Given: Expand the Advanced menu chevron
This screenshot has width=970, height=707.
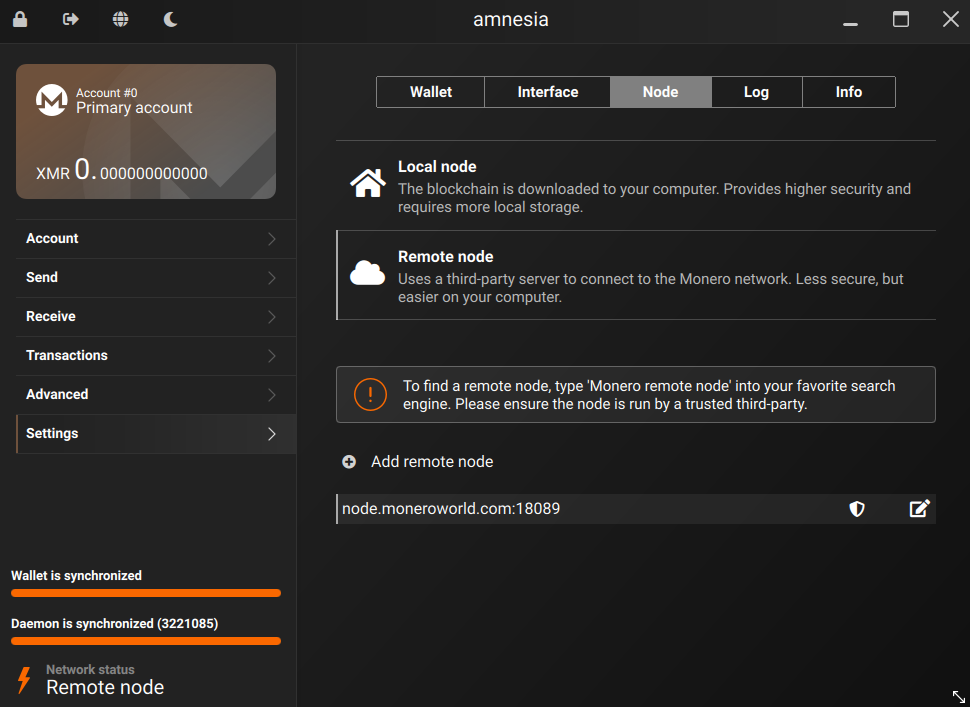Looking at the screenshot, I should [x=272, y=395].
